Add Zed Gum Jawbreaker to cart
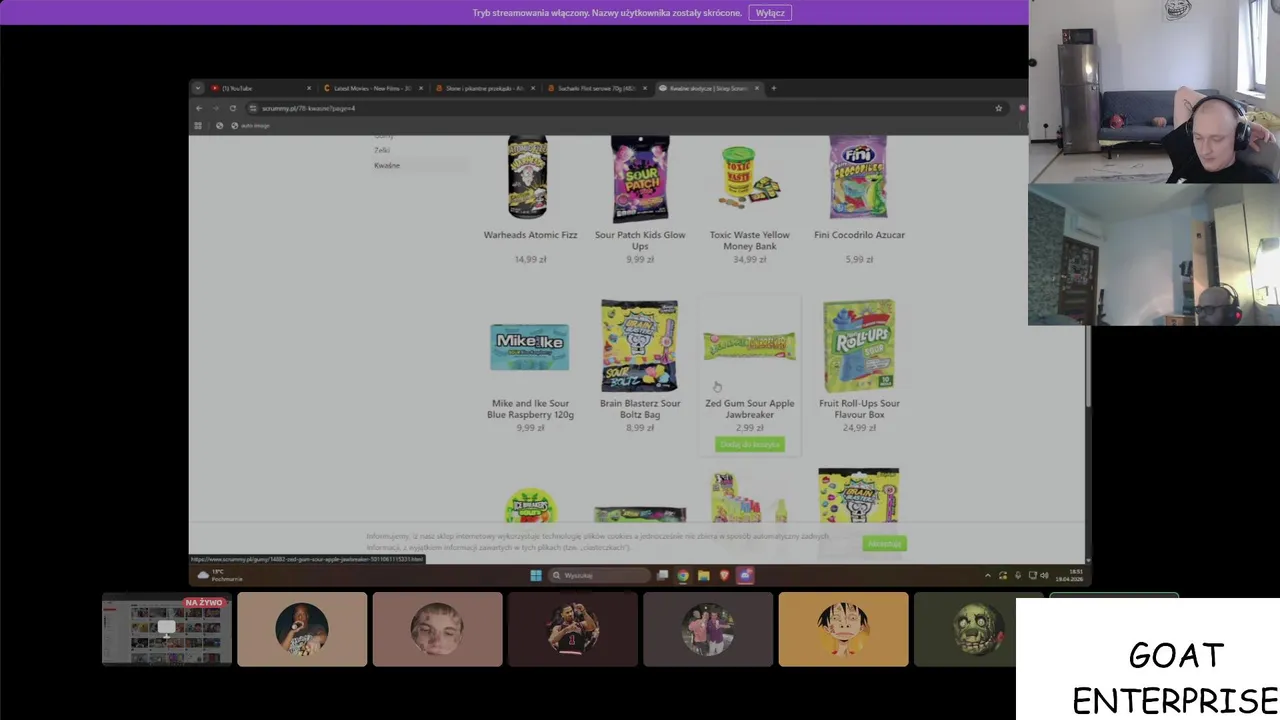This screenshot has height=720, width=1280. 750,444
